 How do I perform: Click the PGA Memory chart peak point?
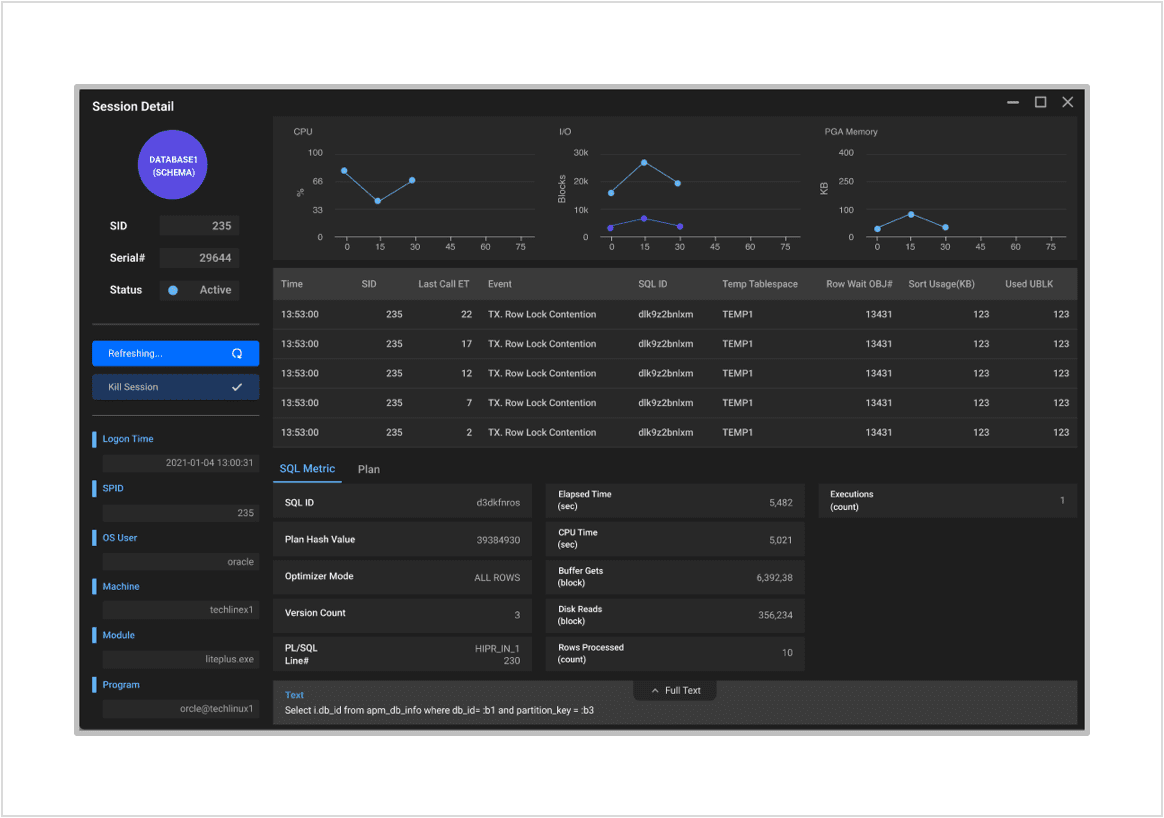[911, 214]
